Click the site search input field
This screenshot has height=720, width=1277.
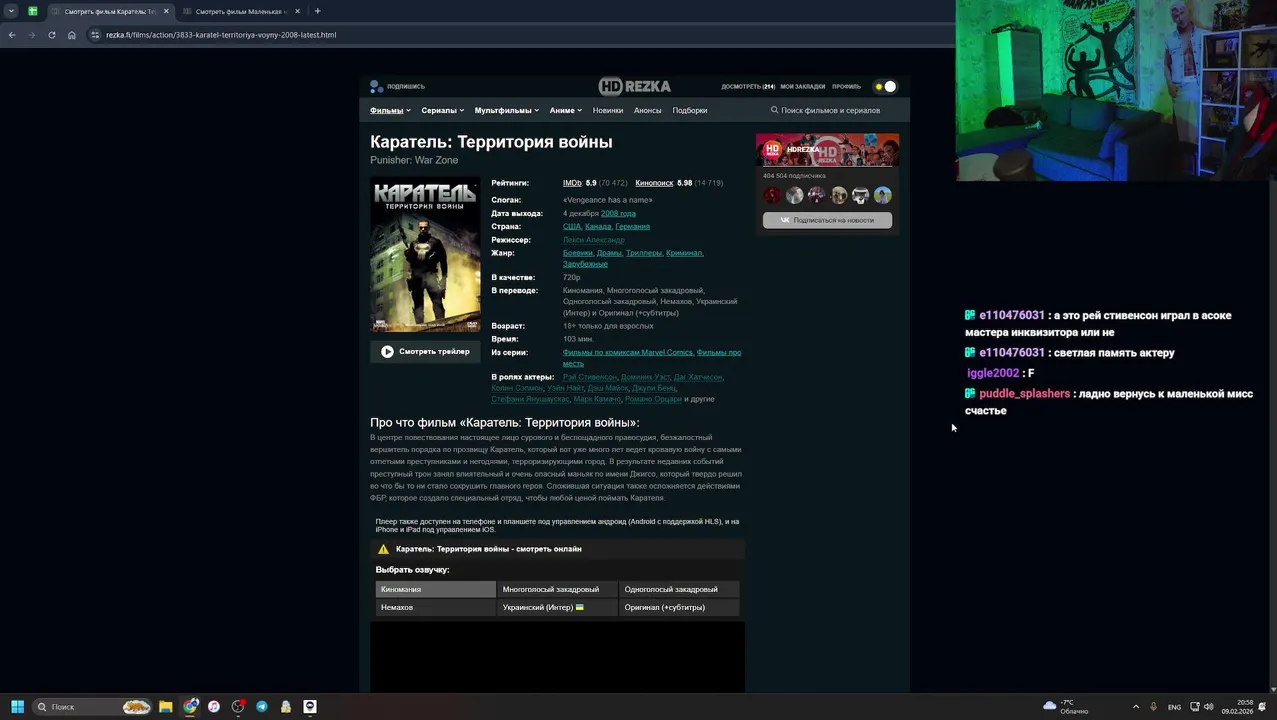point(835,110)
